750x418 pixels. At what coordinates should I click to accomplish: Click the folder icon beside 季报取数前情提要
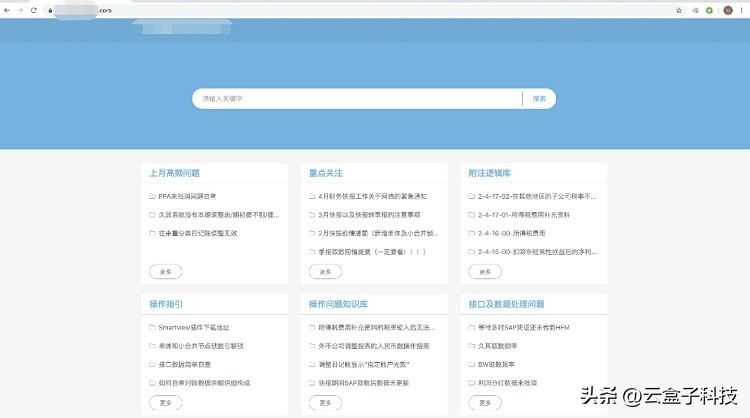pos(312,252)
